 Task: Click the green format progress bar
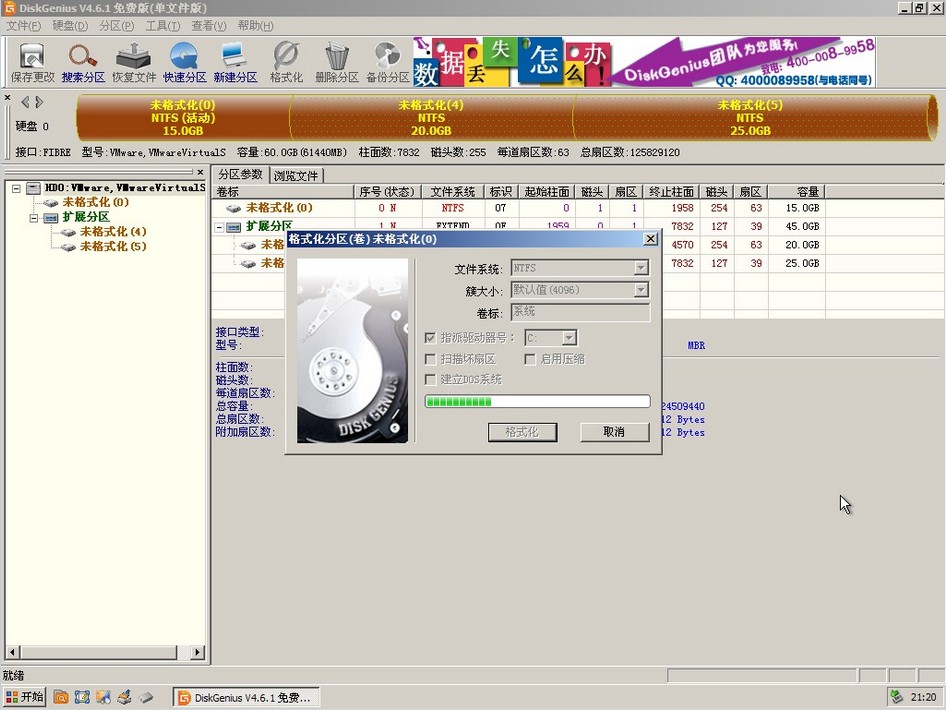pos(537,401)
